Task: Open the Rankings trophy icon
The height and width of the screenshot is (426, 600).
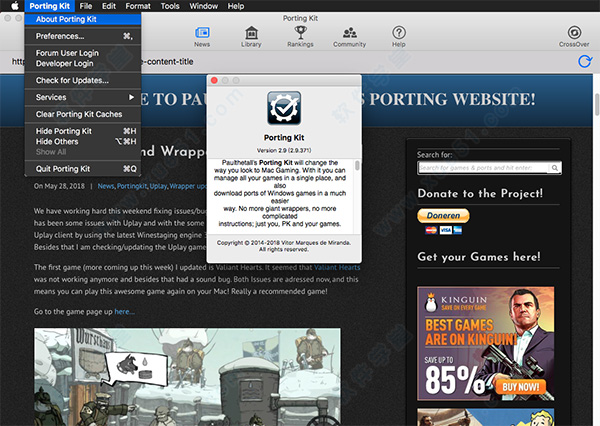Action: 300,36
